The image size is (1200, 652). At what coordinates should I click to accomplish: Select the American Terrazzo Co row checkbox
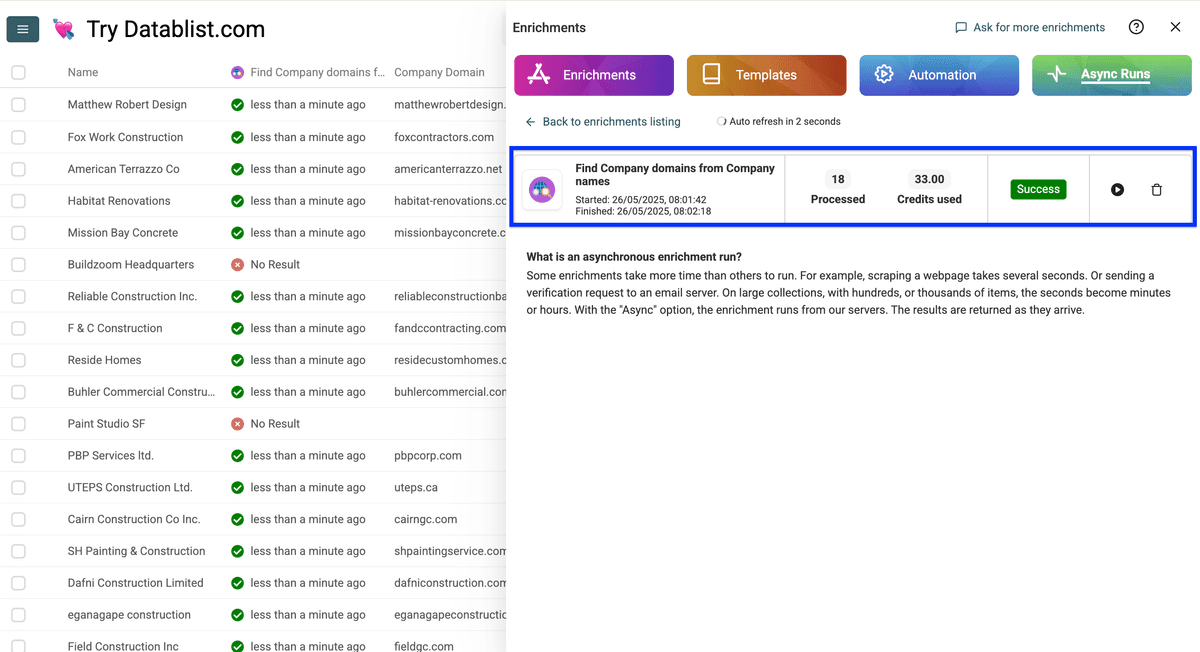(18, 169)
